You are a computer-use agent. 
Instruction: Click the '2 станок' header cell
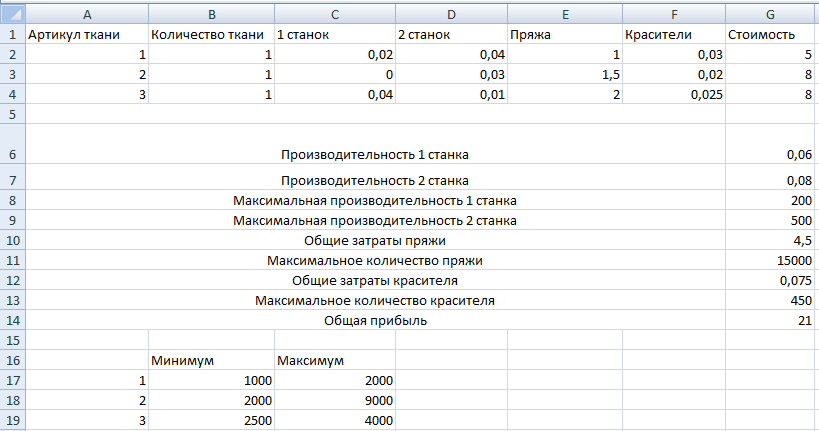point(451,34)
